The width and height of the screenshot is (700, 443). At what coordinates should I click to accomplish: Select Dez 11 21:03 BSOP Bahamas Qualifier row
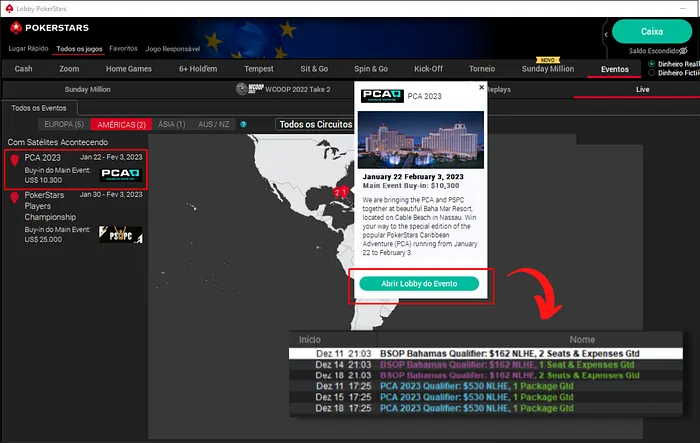(x=486, y=354)
